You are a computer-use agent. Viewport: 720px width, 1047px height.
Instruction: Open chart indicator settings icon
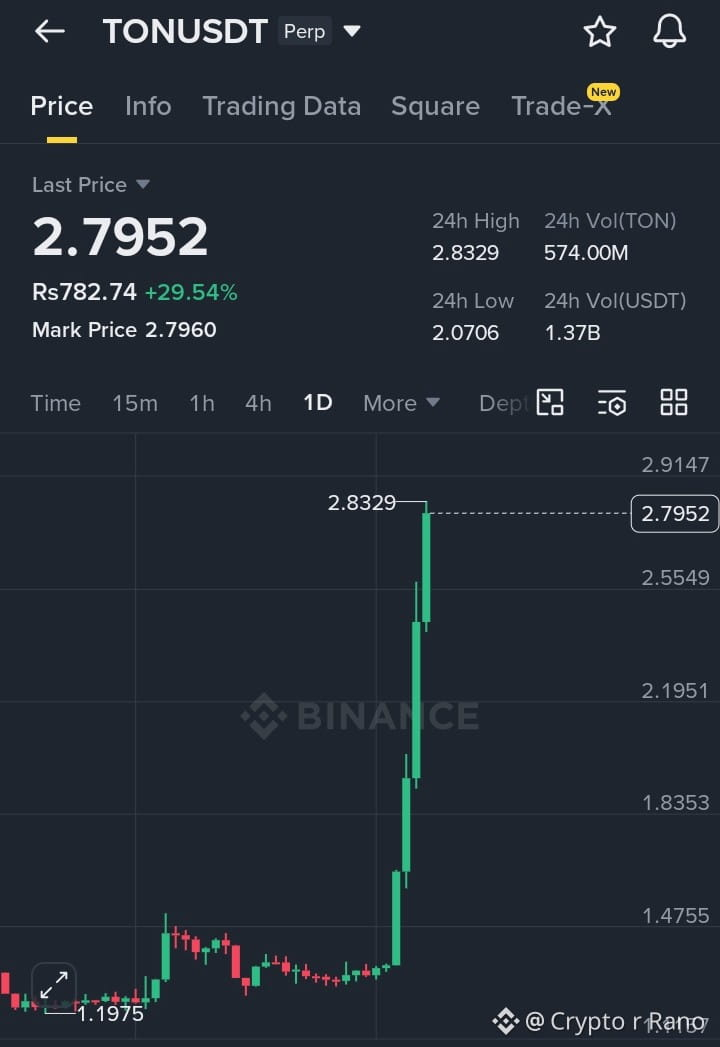click(612, 402)
